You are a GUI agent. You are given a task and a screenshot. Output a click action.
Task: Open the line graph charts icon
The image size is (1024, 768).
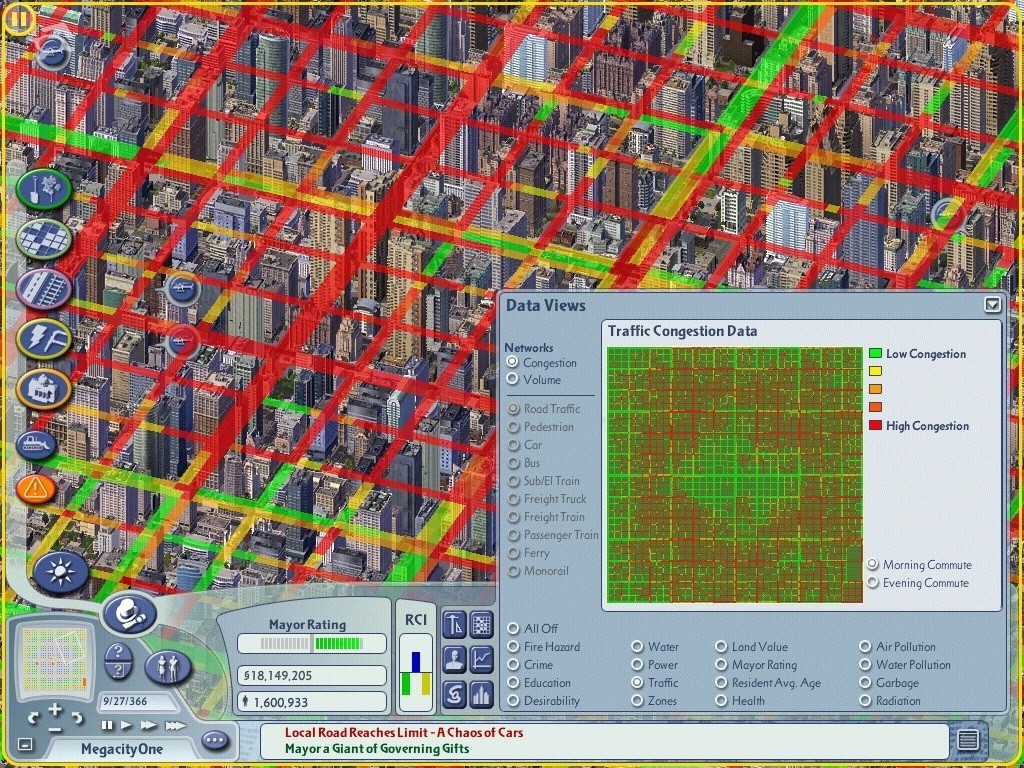pos(481,660)
